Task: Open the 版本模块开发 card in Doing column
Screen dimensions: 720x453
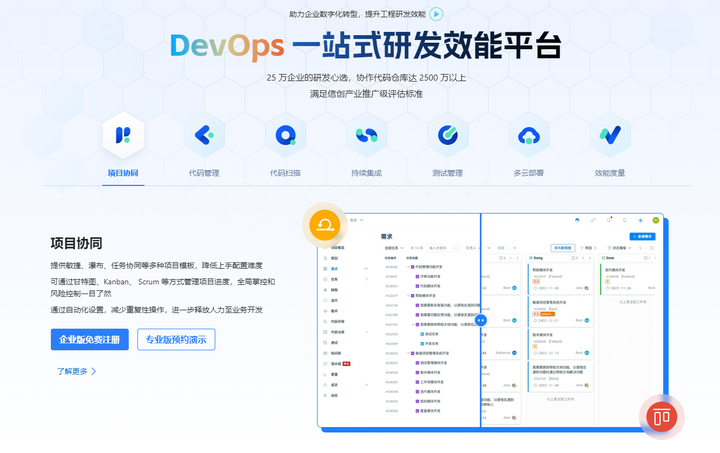Action: tap(561, 344)
